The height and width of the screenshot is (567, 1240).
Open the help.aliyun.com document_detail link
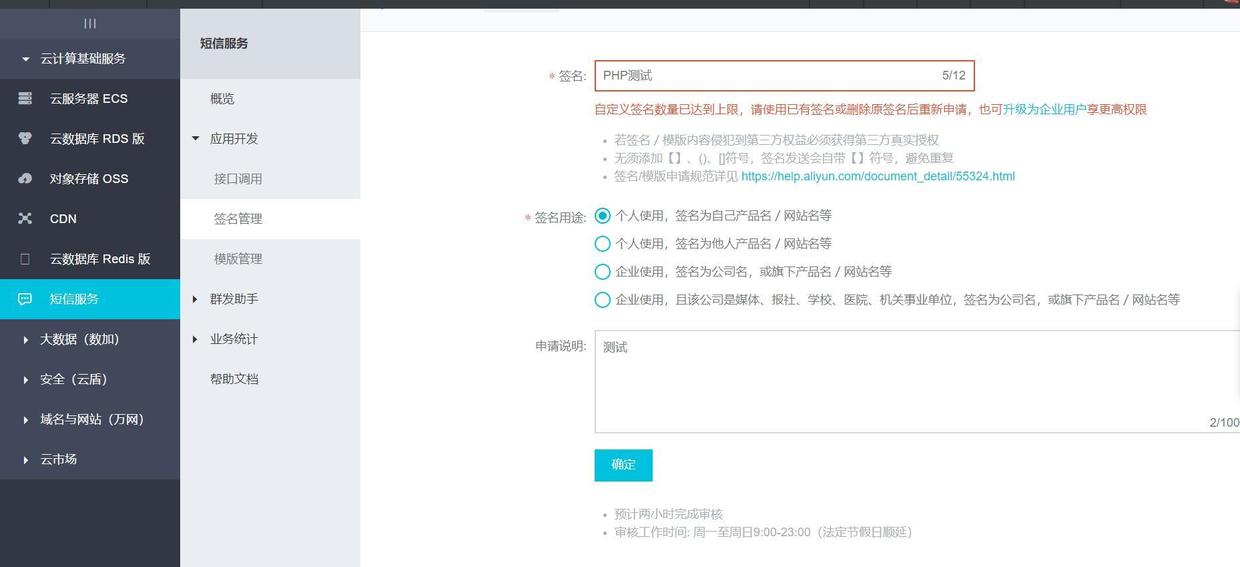pos(878,176)
